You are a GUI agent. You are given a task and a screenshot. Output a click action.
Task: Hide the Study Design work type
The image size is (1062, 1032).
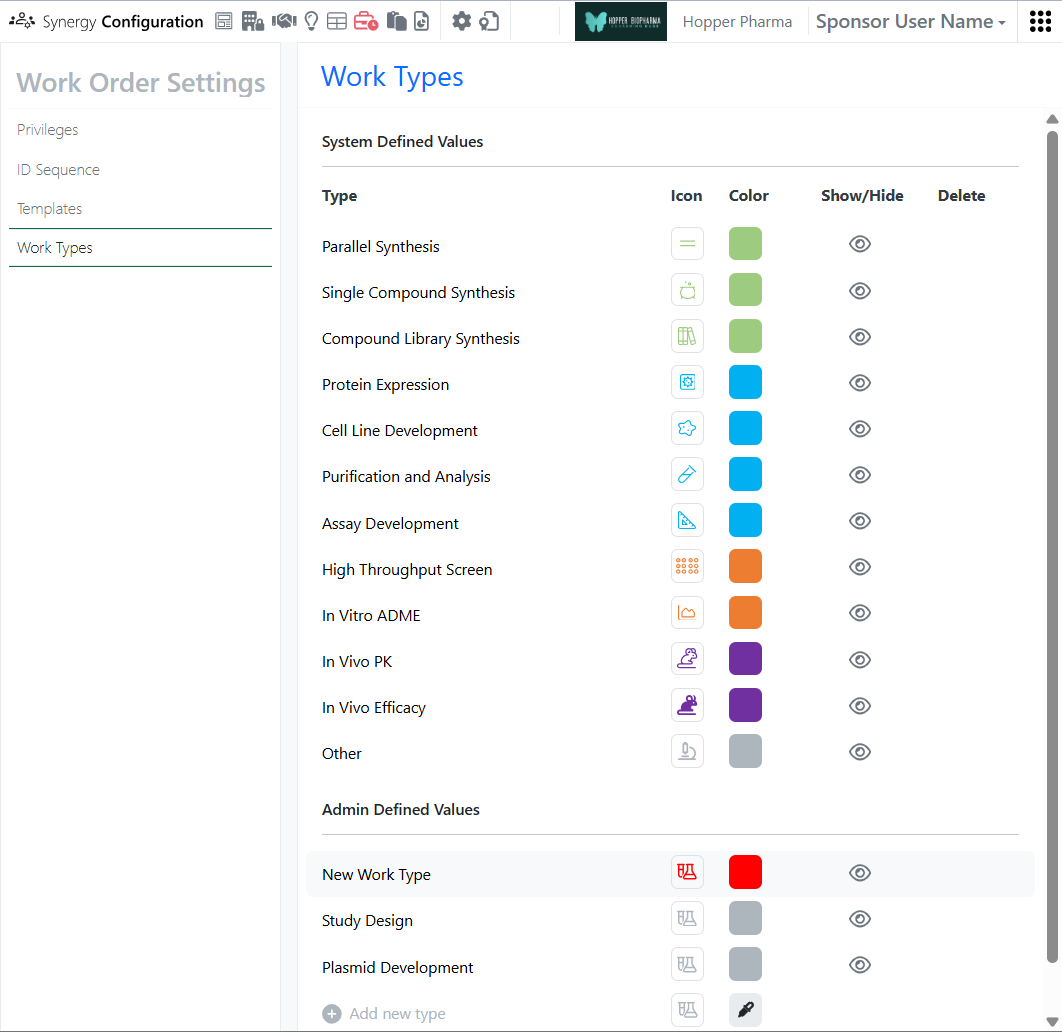pos(859,919)
